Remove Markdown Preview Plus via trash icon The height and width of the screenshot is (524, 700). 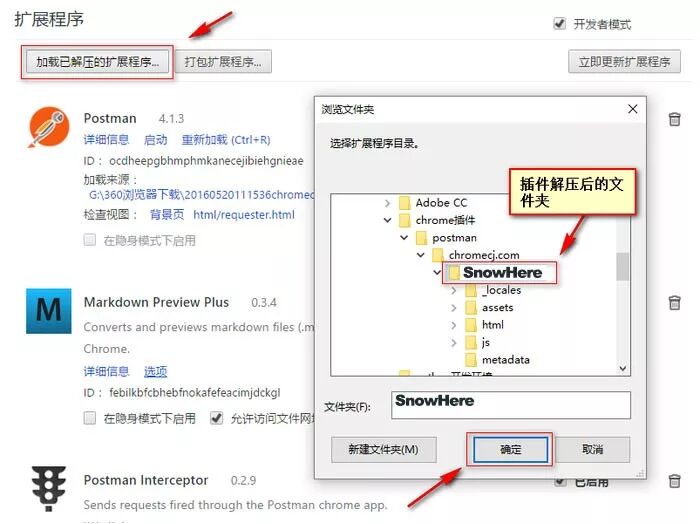point(674,303)
